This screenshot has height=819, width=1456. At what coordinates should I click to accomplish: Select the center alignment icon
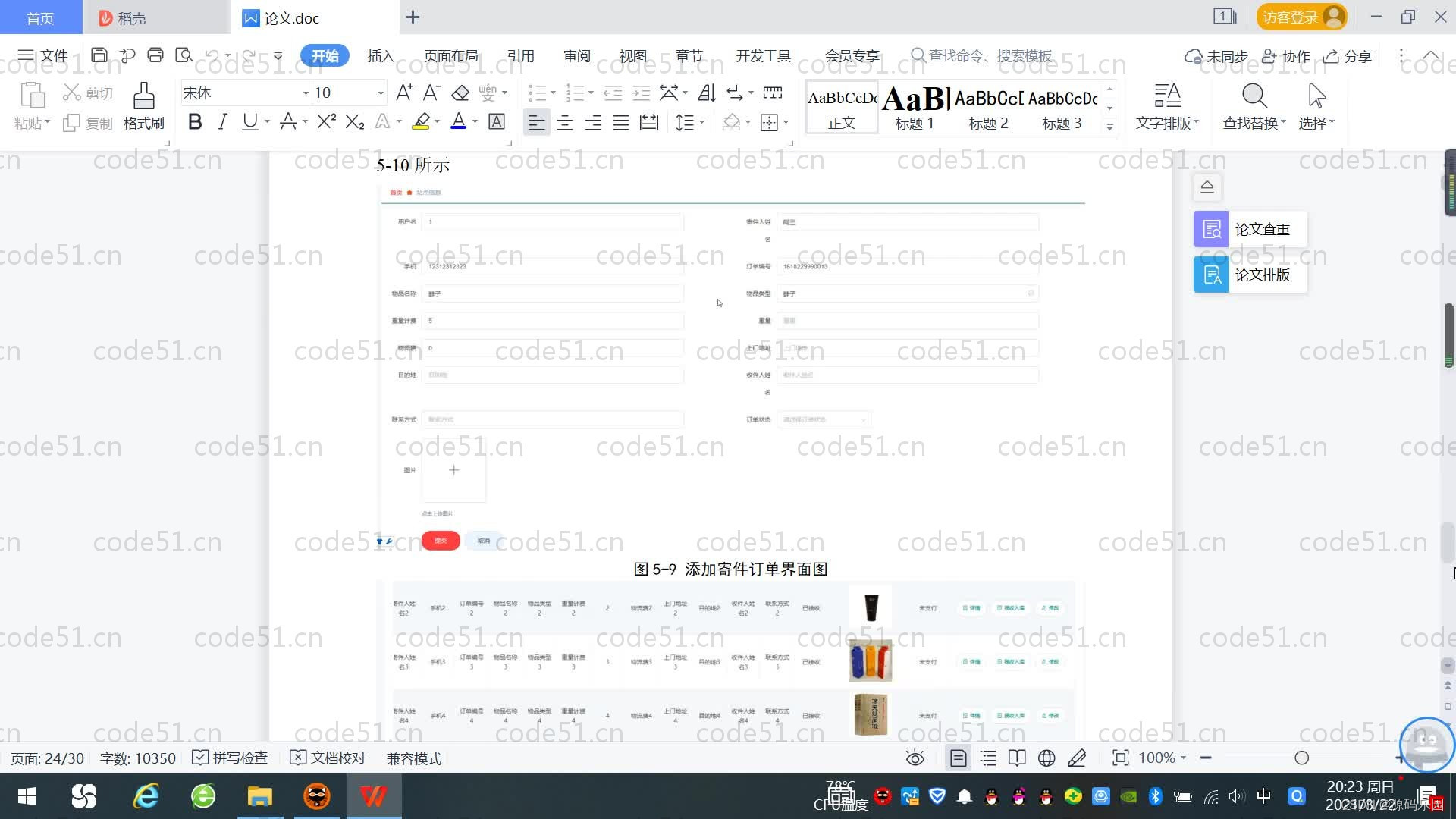pyautogui.click(x=565, y=121)
